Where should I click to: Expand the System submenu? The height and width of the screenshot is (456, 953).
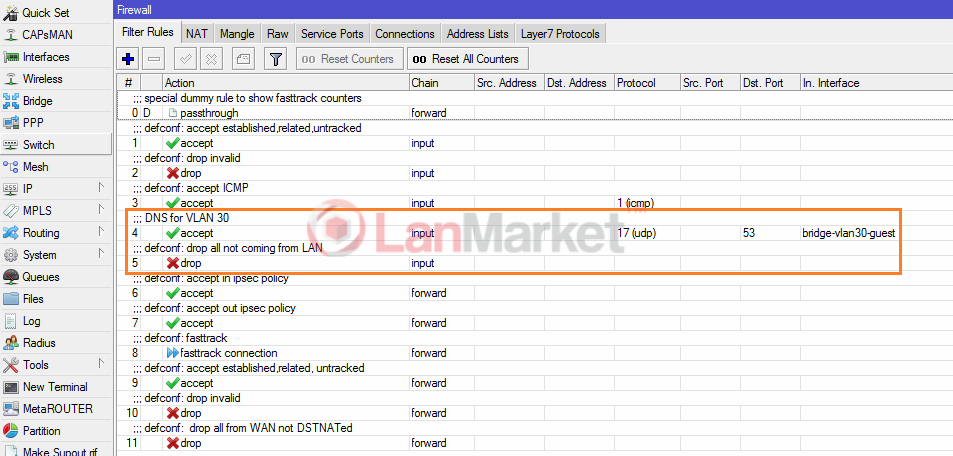click(56, 255)
